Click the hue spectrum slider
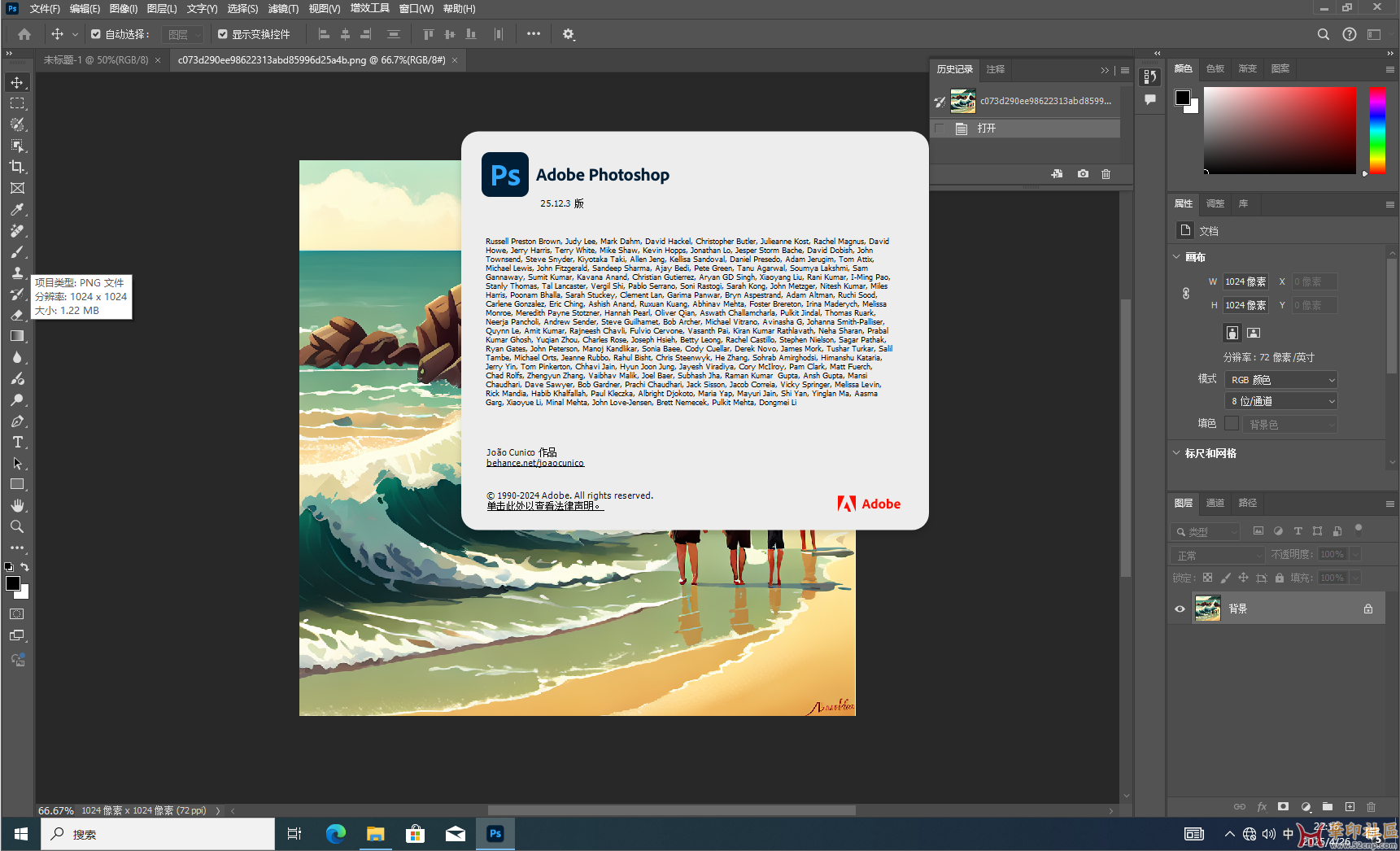The height and width of the screenshot is (851, 1400). [1377, 130]
